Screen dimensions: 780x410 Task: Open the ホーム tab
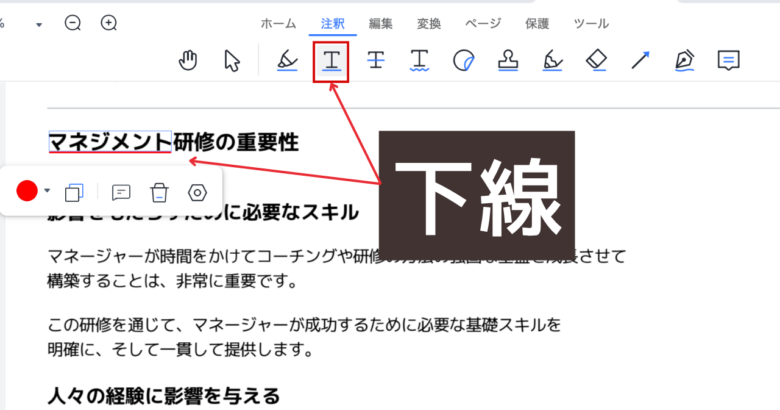click(x=278, y=23)
